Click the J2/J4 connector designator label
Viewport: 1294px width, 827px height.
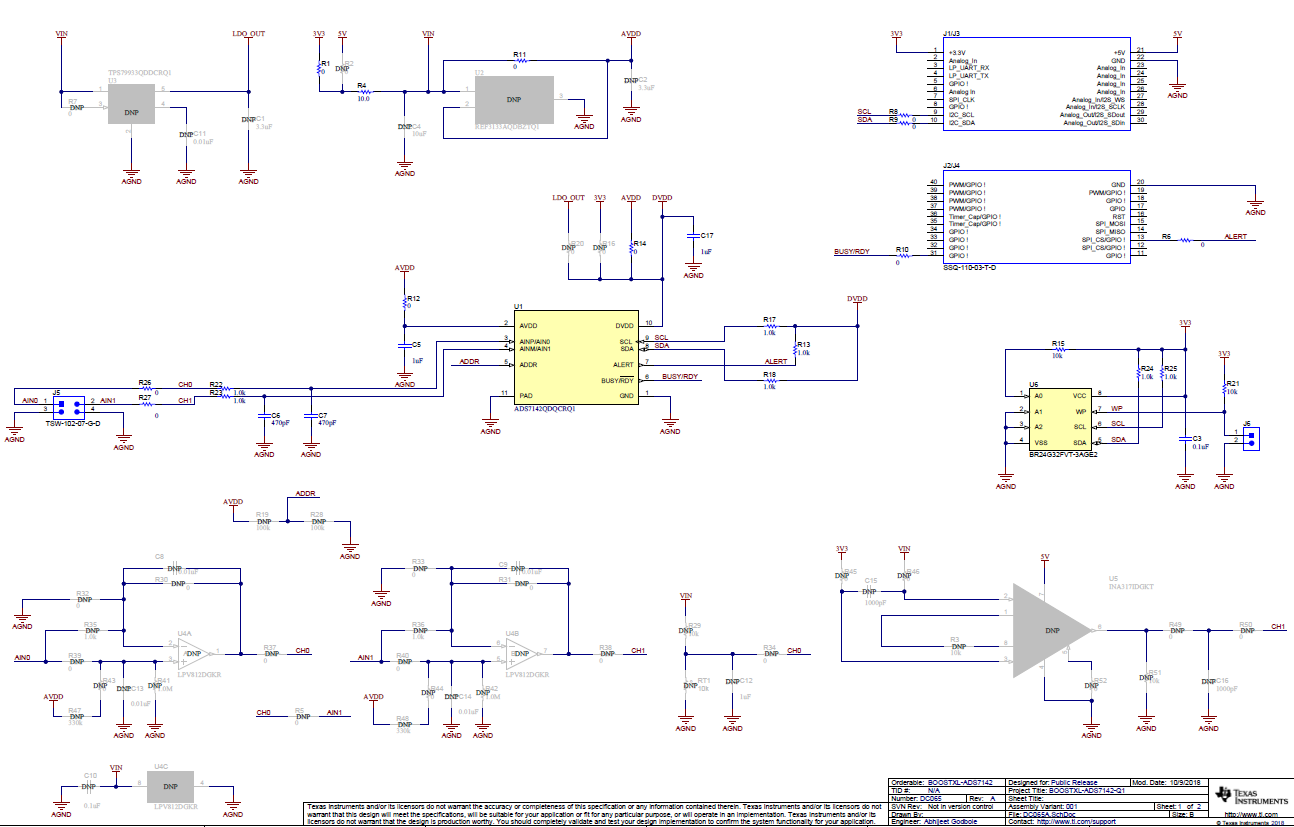[x=951, y=165]
